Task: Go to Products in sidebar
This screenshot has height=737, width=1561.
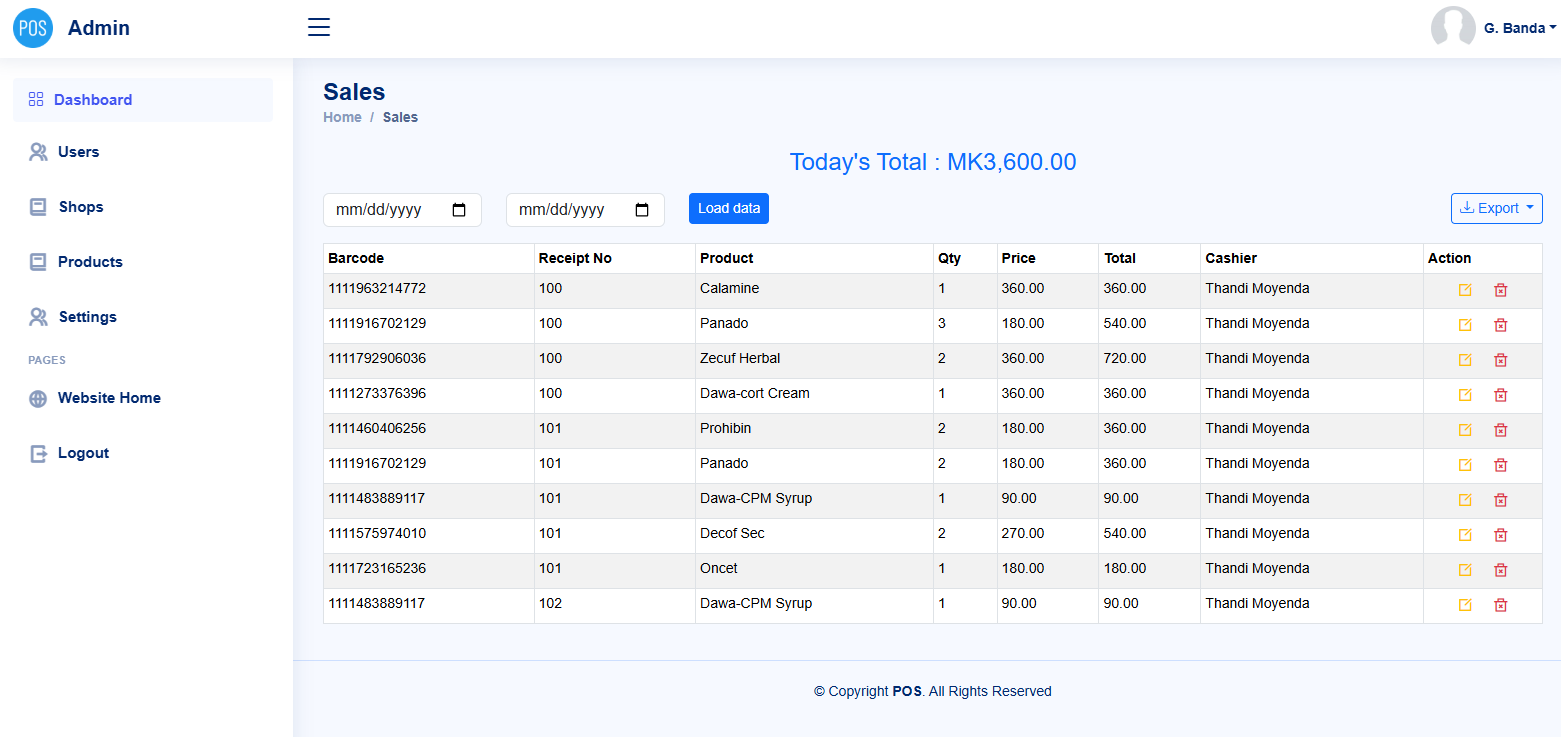Action: click(x=90, y=262)
